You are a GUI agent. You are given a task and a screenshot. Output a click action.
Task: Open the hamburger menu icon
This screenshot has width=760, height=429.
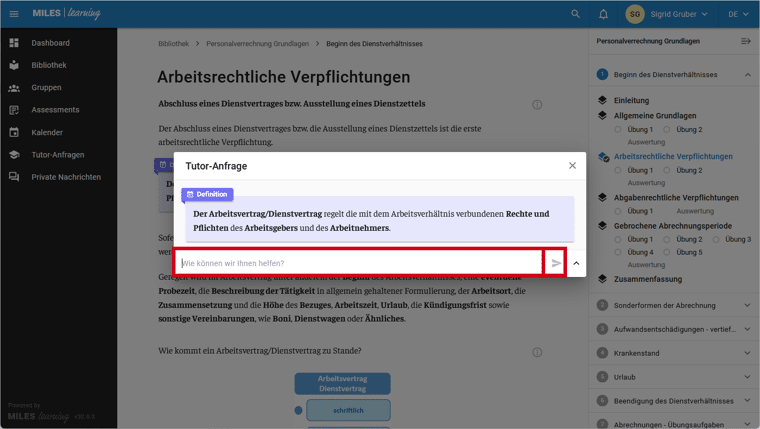click(14, 14)
